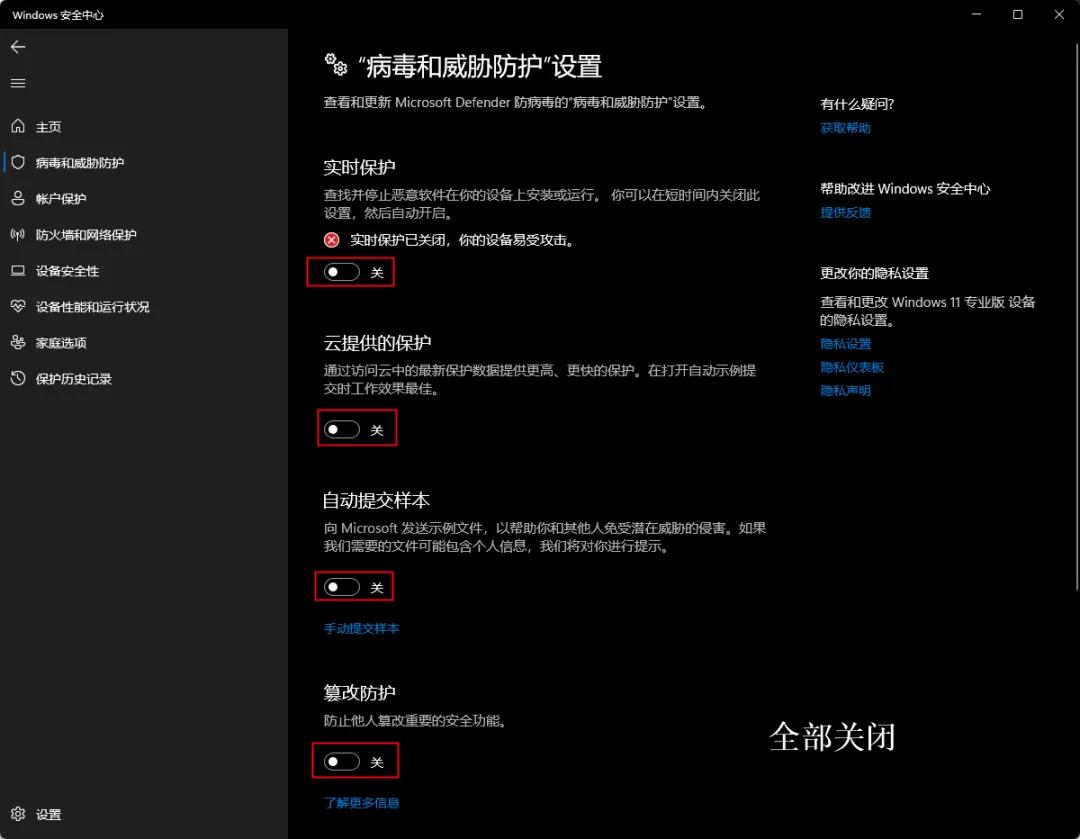
Task: Click the 更改你的隐私设置 heading
Action: (x=874, y=273)
